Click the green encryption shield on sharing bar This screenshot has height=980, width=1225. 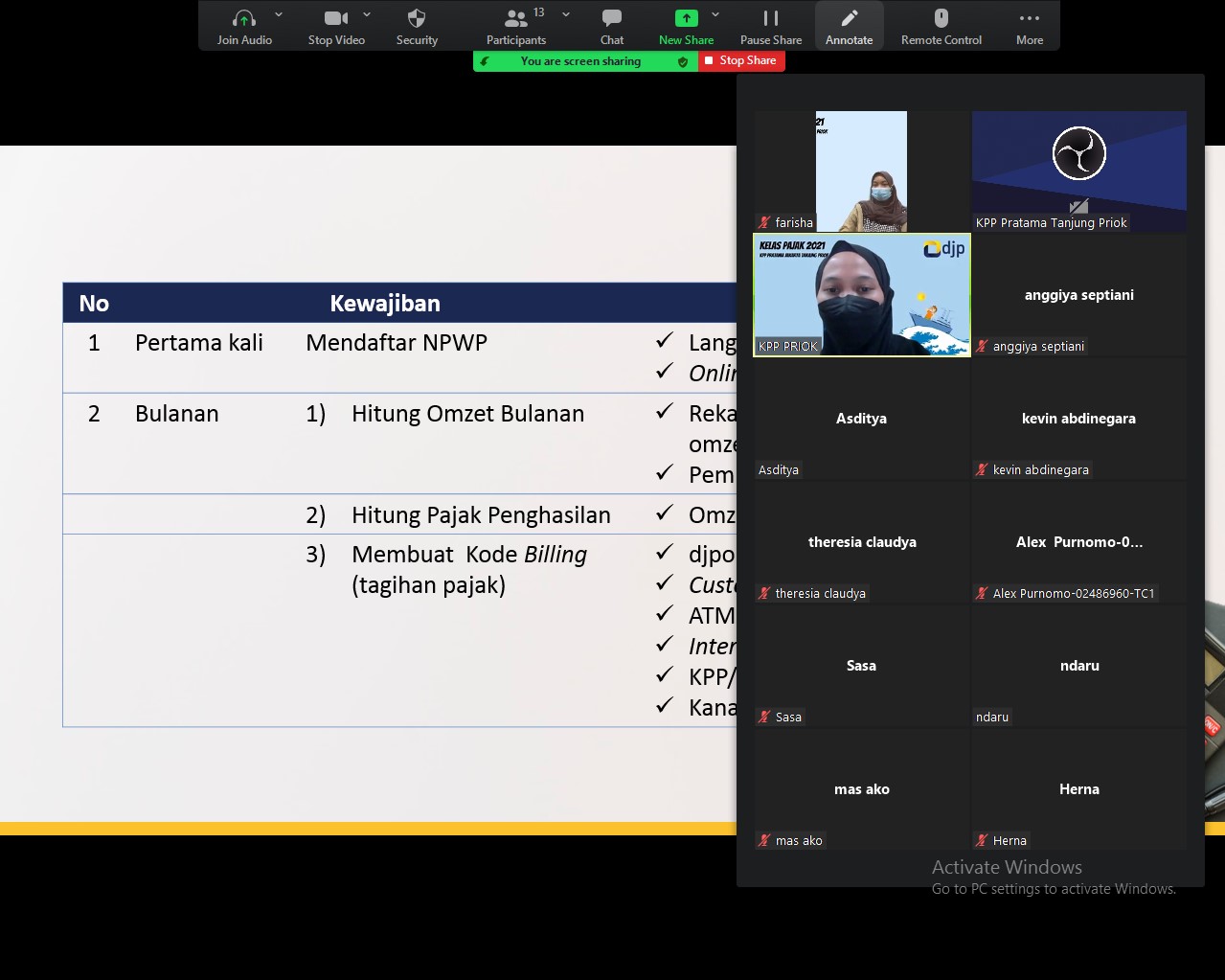pos(683,61)
